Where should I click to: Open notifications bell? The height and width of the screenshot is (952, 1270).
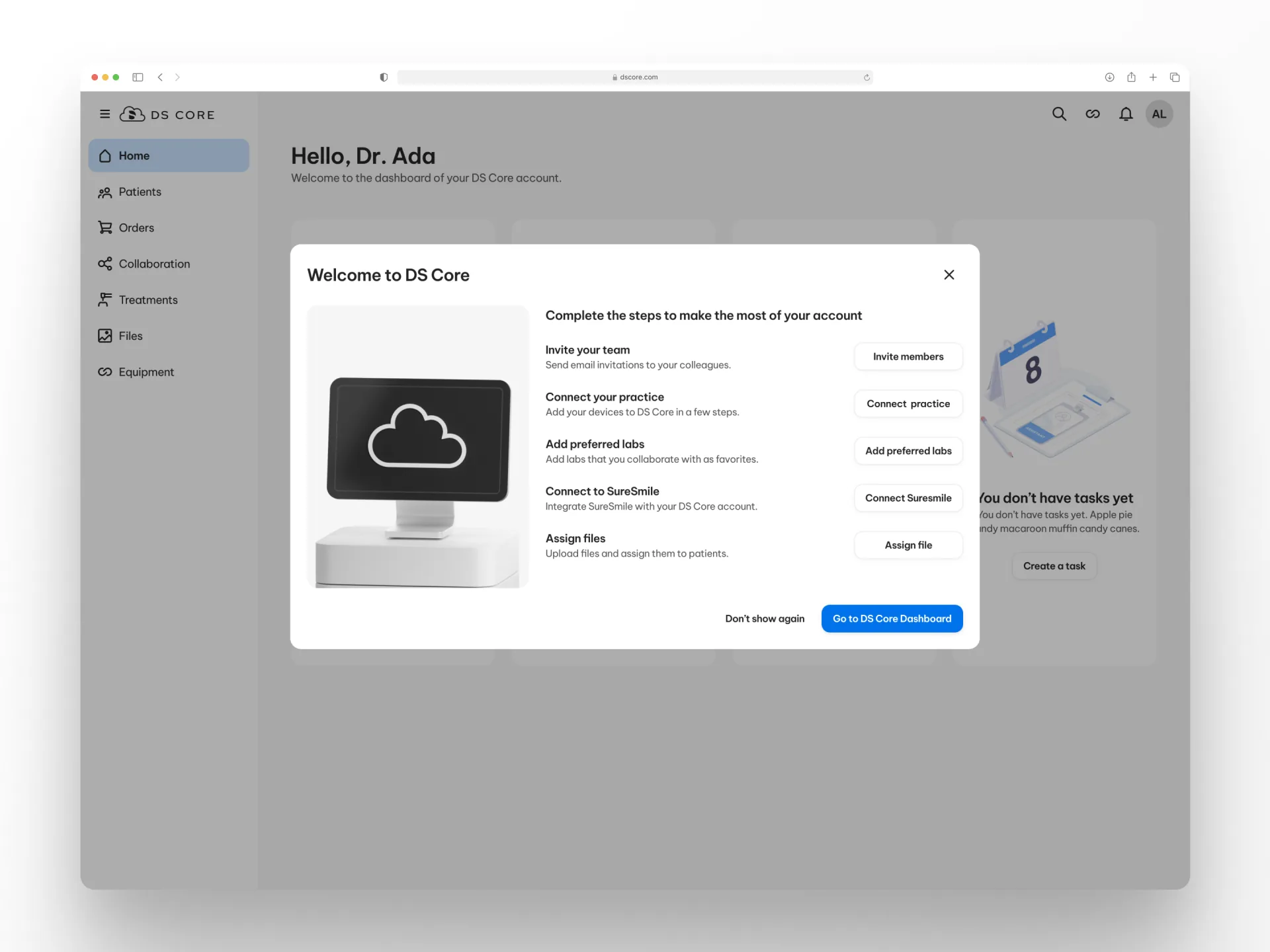click(x=1126, y=114)
